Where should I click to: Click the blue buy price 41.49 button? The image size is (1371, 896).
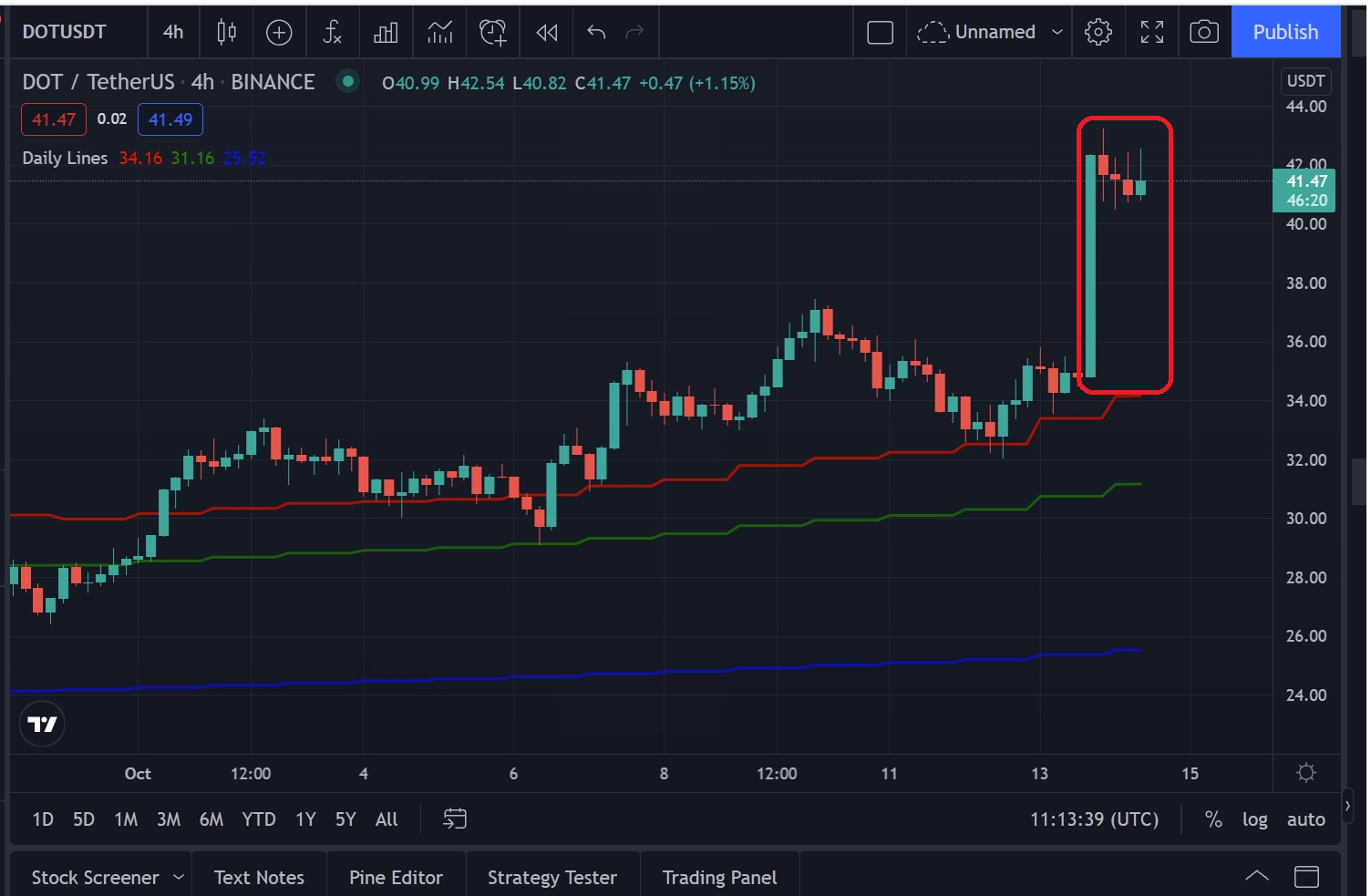click(x=170, y=119)
